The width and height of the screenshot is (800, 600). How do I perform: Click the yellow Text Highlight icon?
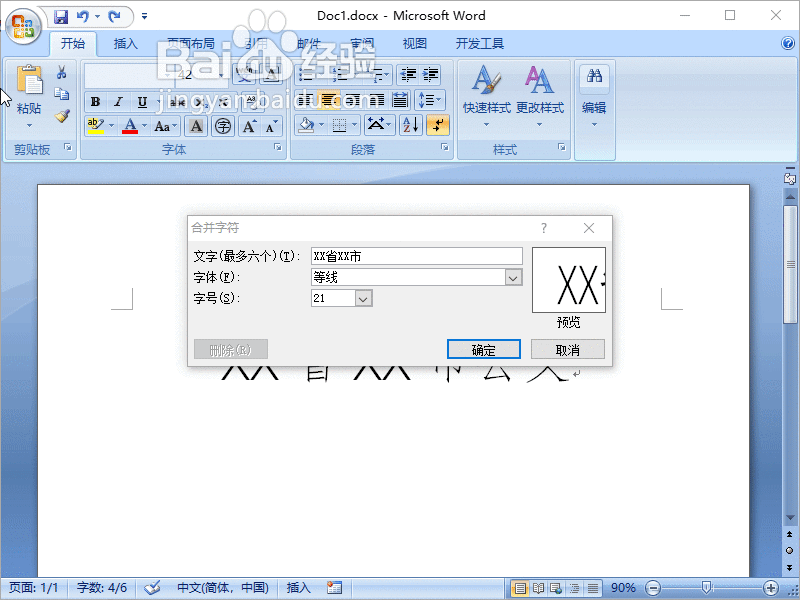pos(93,126)
